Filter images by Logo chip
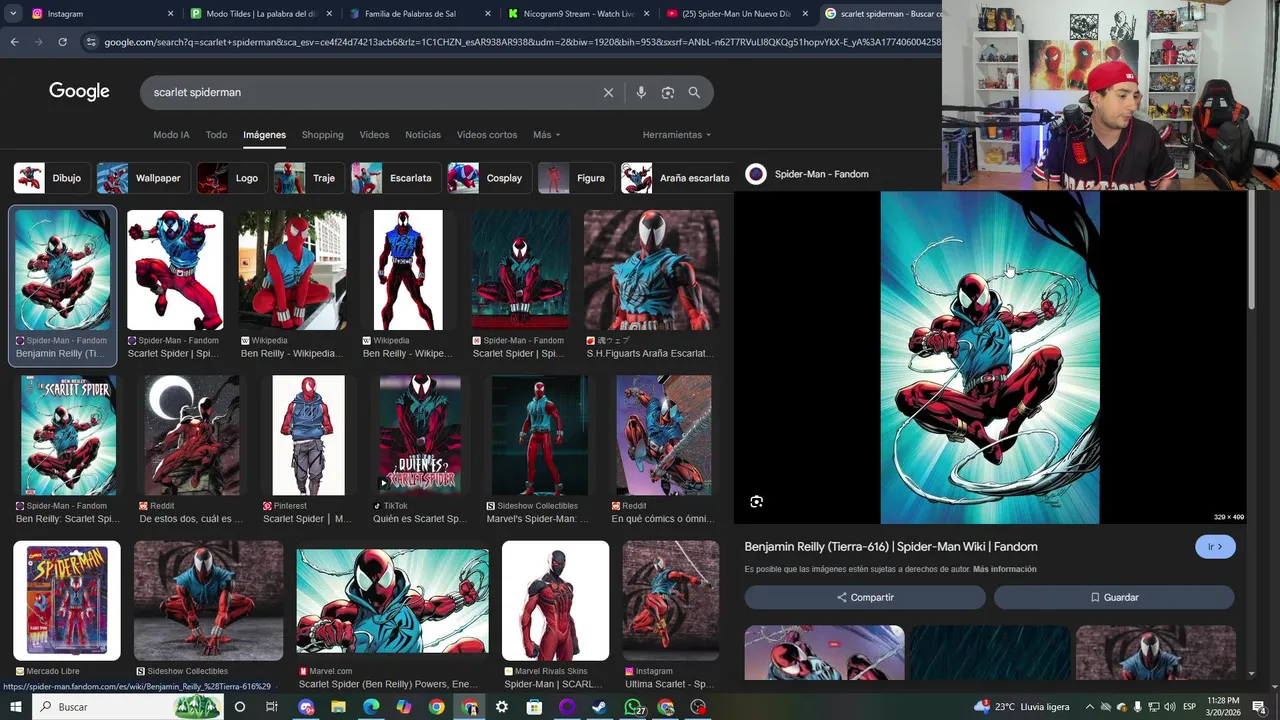1280x720 pixels. click(x=232, y=178)
